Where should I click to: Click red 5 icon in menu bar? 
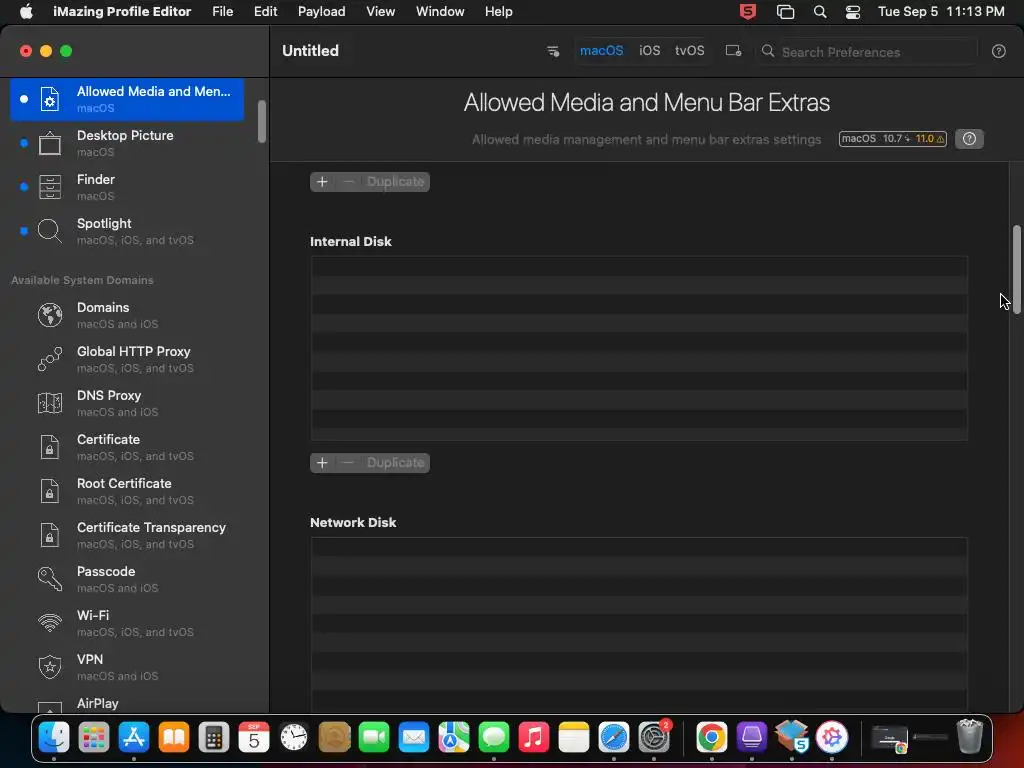pos(748,12)
